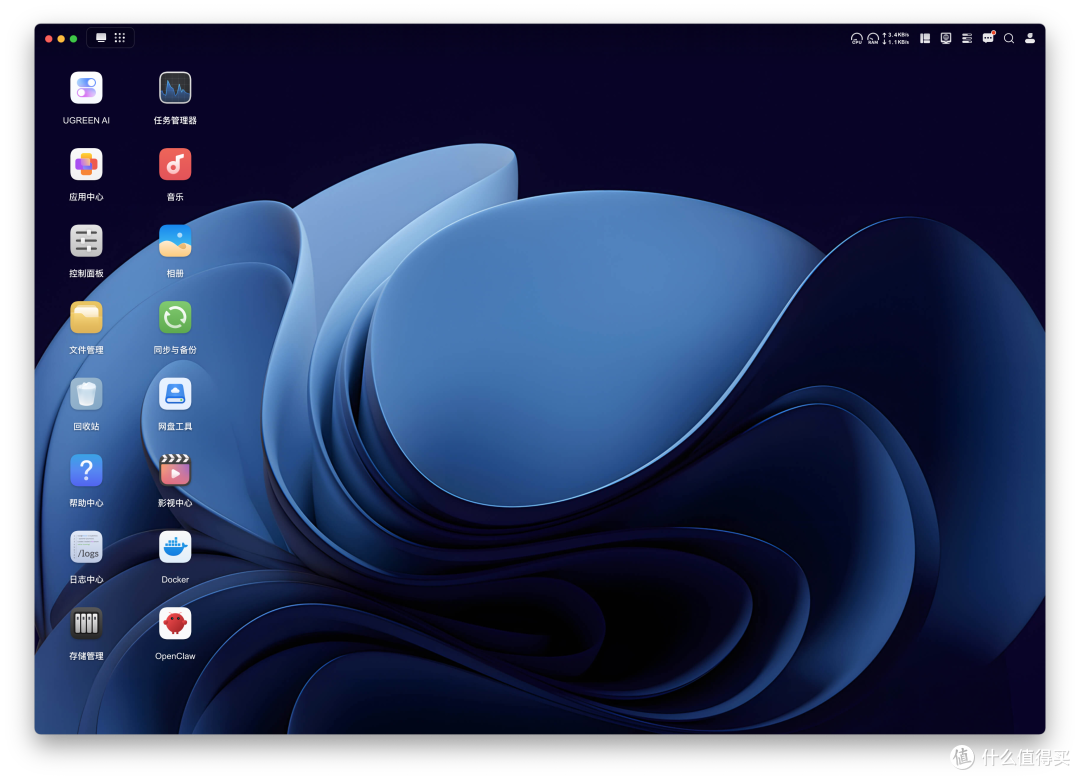
Task: Open 文件管理 file manager
Action: pos(86,318)
